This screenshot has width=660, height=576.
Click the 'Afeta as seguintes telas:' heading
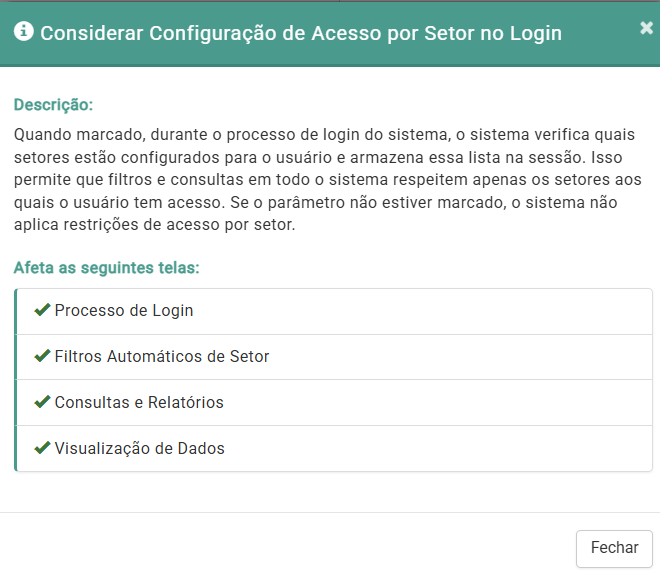107,268
